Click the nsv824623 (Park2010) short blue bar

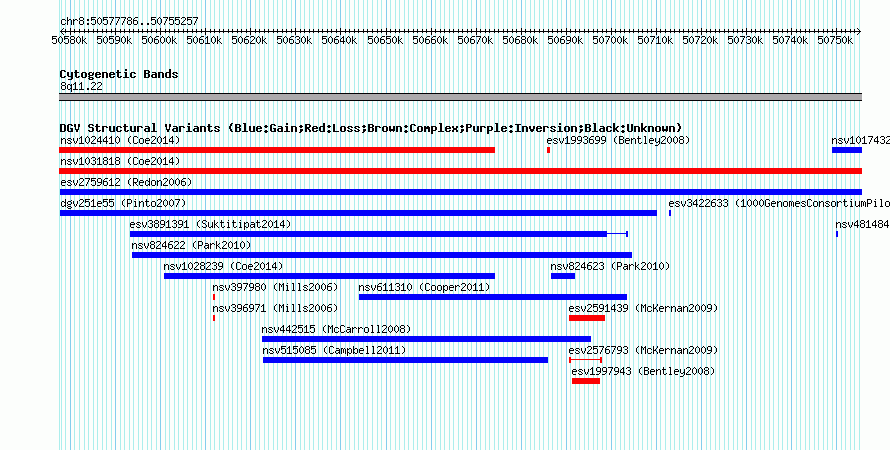(x=562, y=276)
